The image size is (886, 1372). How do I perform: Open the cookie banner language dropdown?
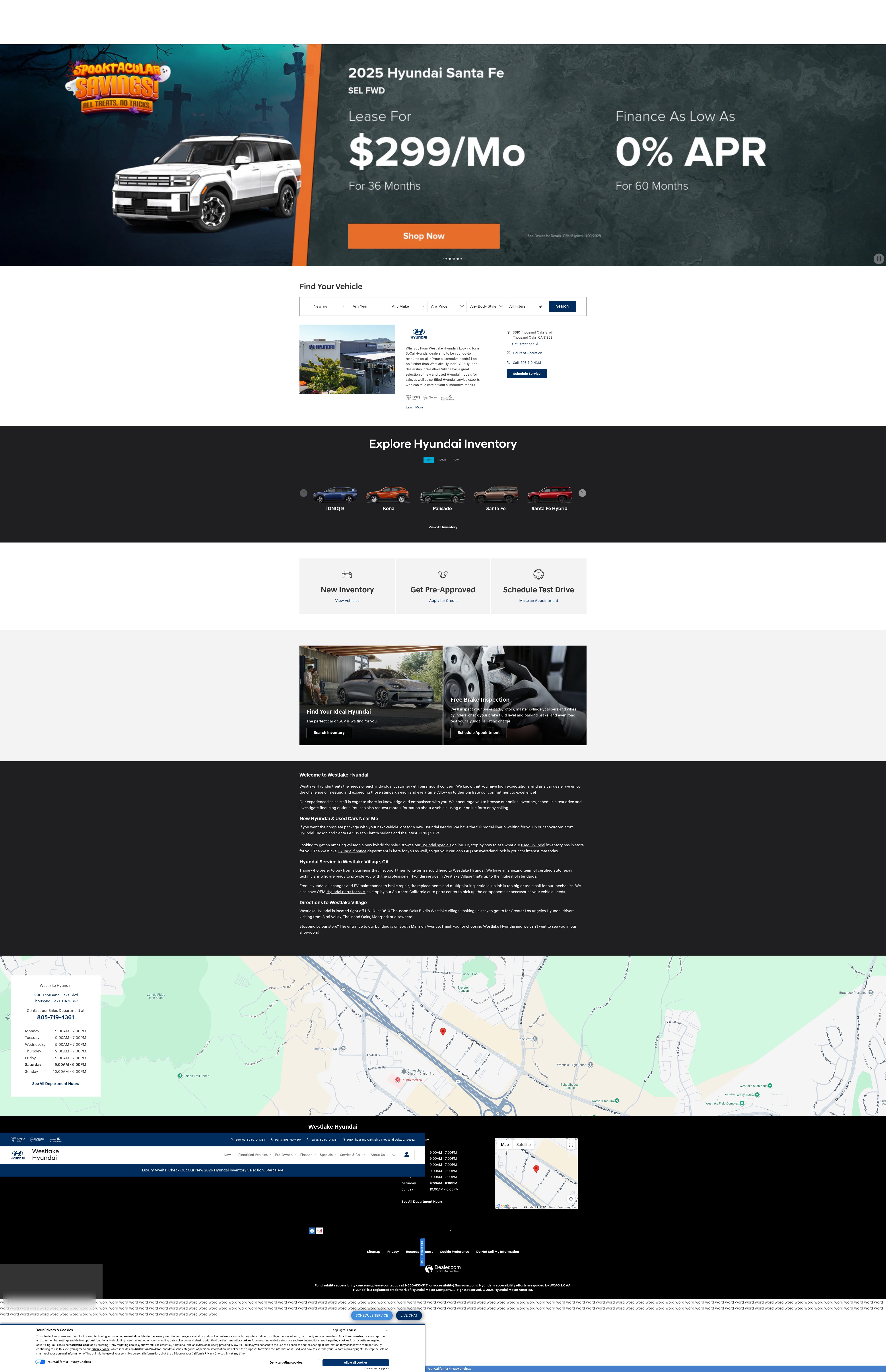point(368,1330)
